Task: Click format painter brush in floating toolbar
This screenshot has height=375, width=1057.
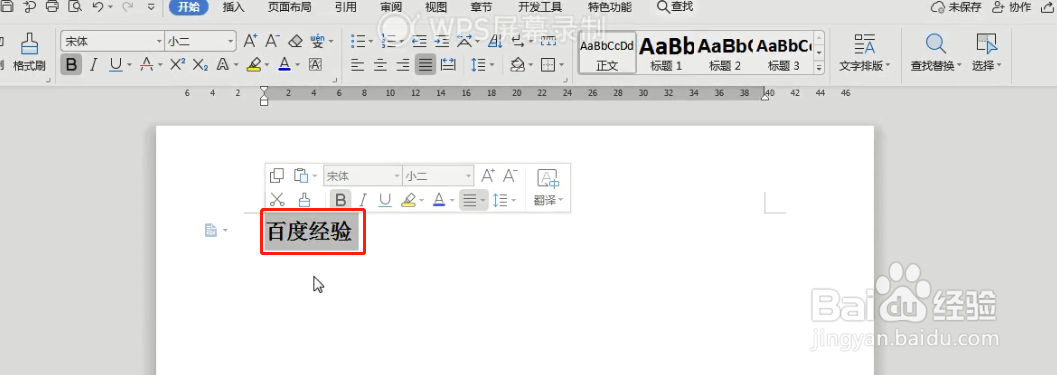Action: click(304, 200)
